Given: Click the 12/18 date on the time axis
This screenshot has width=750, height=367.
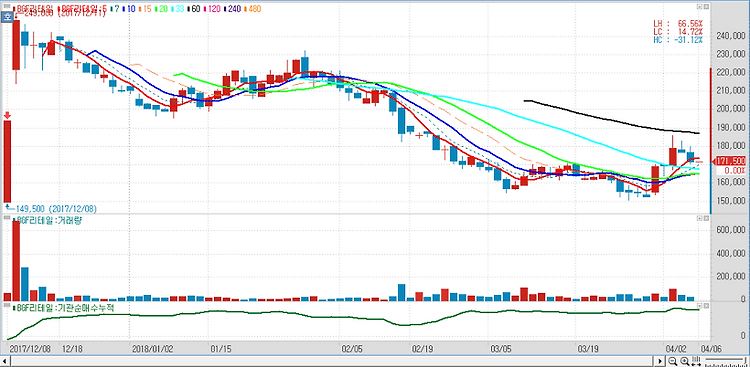Looking at the screenshot, I should click(x=74, y=349).
